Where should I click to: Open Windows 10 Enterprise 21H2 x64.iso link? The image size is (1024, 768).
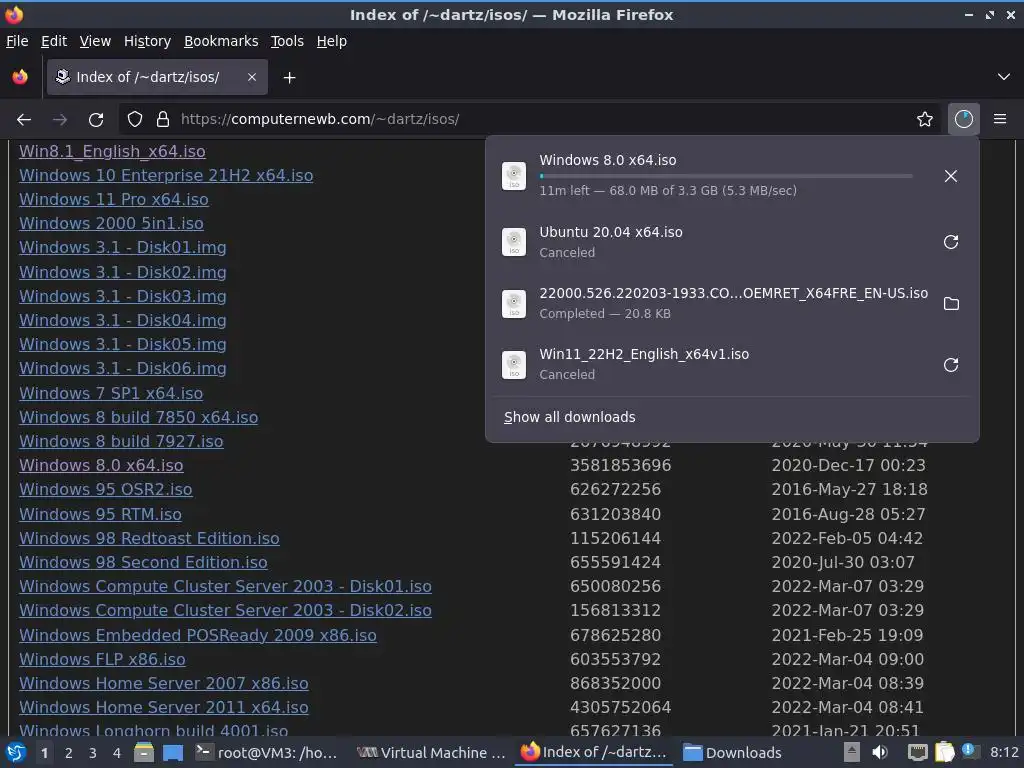point(166,176)
